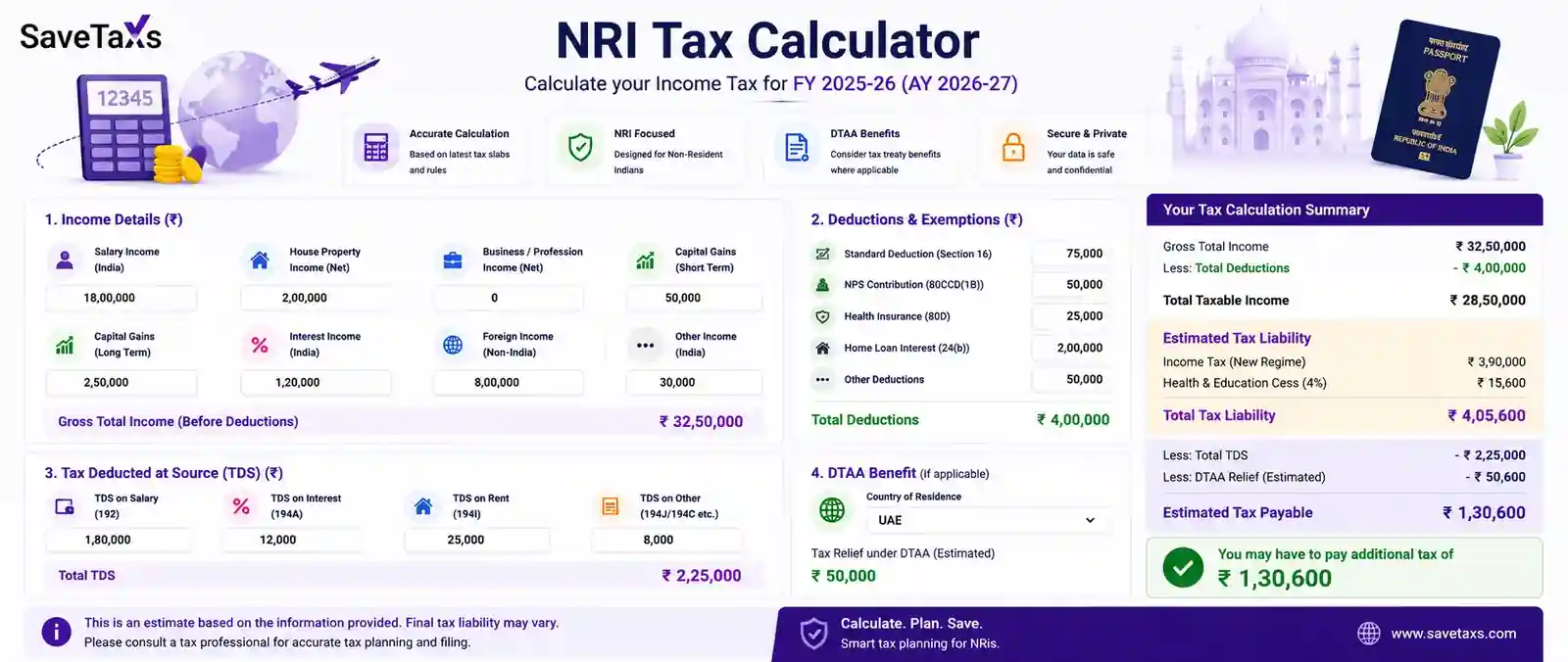Image resolution: width=1568 pixels, height=662 pixels.
Task: Edit the Home Loan Interest field 2,00,000
Action: click(1072, 348)
